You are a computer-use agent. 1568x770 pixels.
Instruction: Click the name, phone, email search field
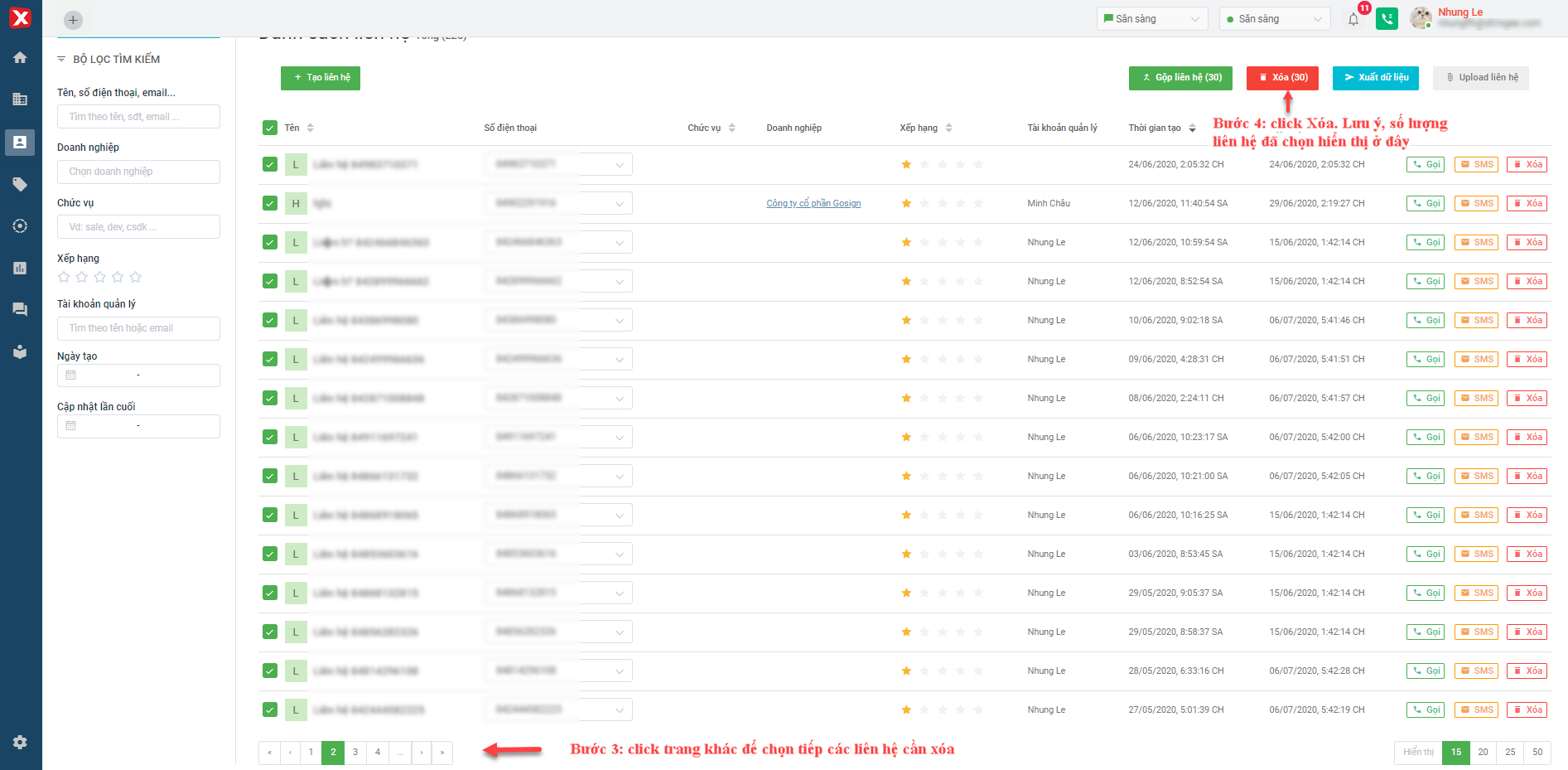[138, 117]
